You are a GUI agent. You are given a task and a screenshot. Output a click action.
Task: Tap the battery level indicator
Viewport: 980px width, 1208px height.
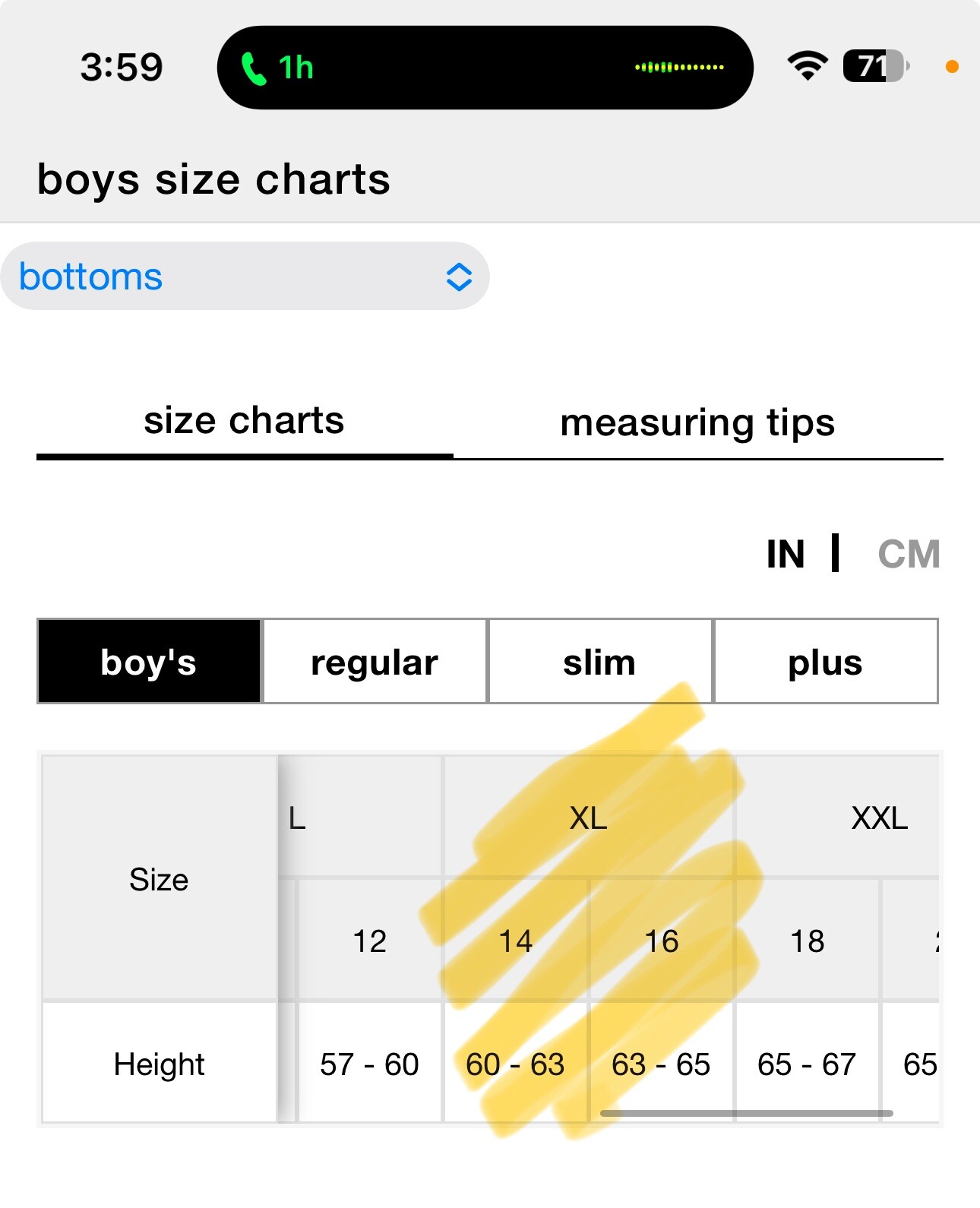pos(876,66)
